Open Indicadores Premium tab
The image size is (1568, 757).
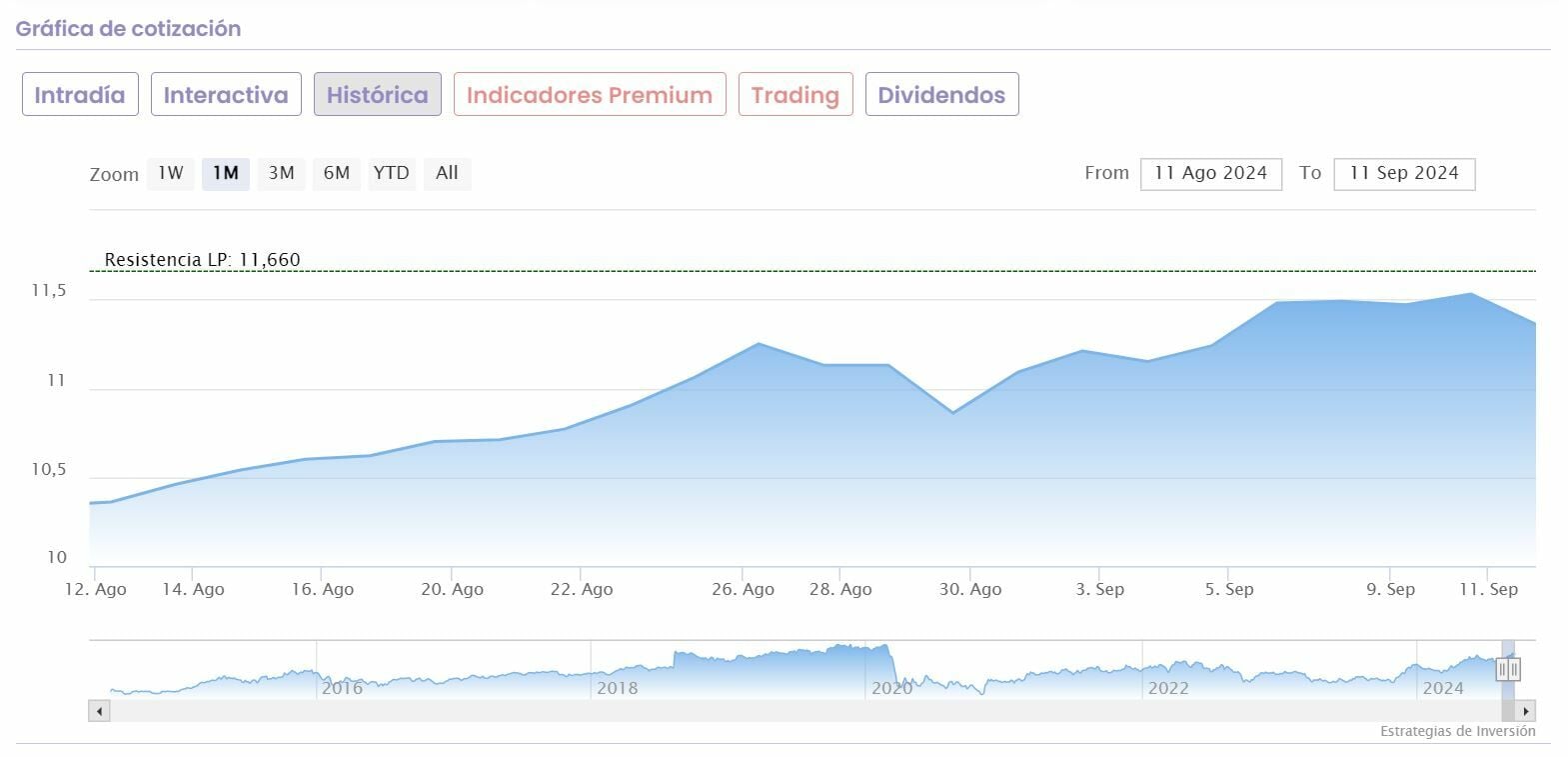[589, 95]
